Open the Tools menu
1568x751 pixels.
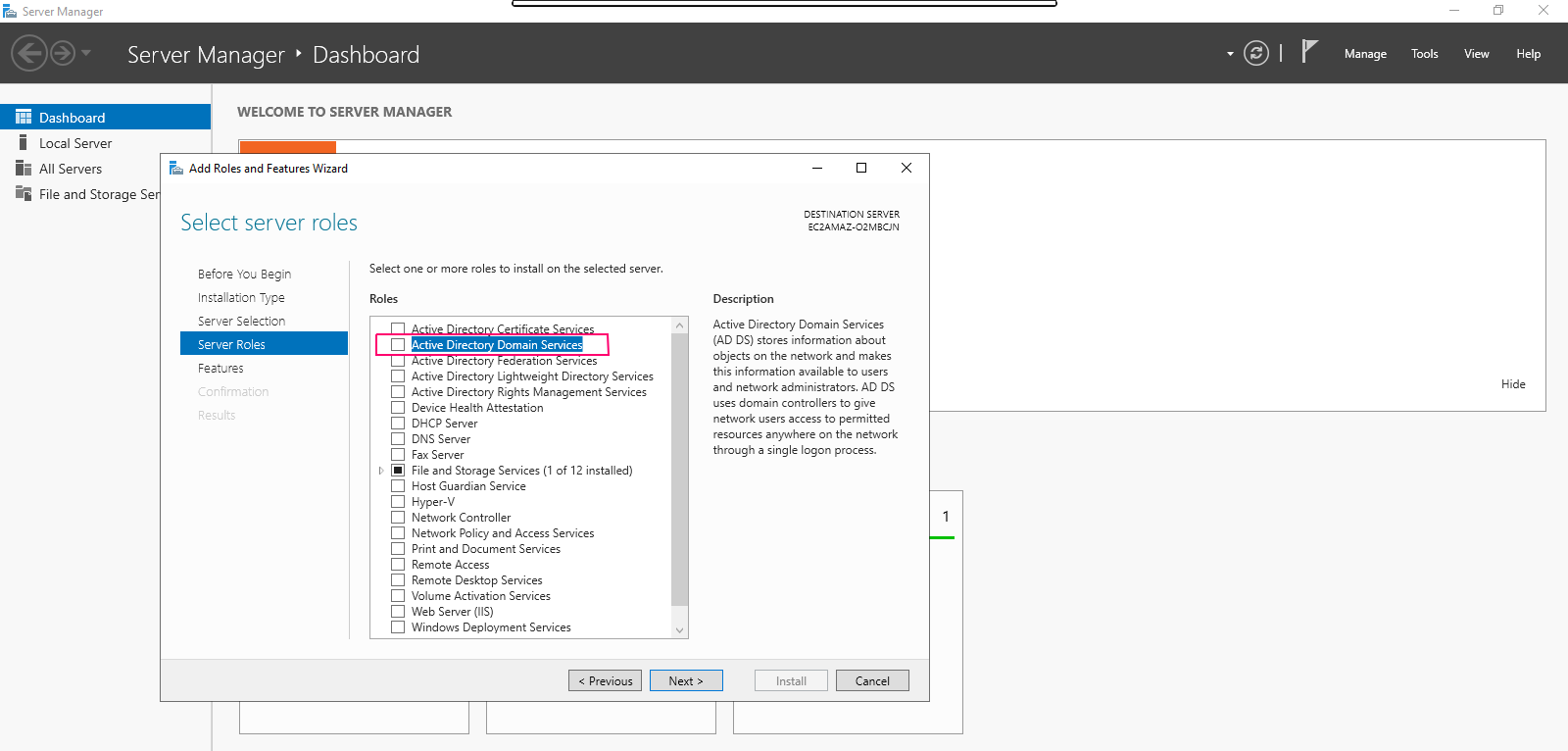(x=1425, y=54)
